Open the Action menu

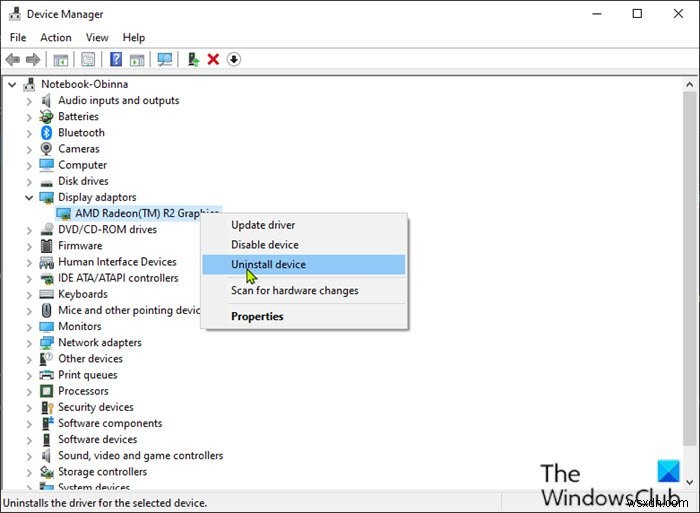click(x=56, y=38)
